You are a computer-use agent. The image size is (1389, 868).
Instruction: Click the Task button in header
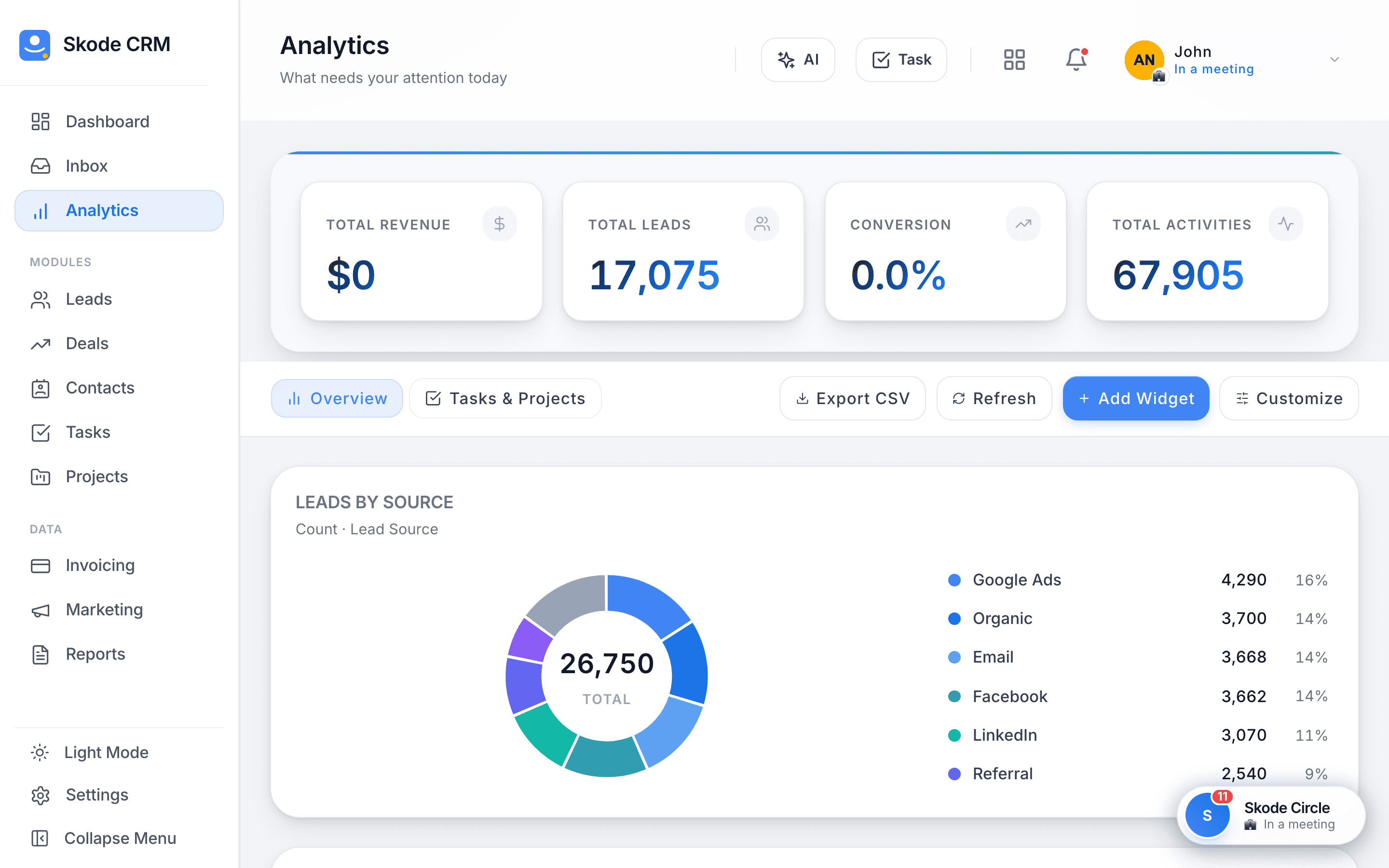[x=901, y=60]
